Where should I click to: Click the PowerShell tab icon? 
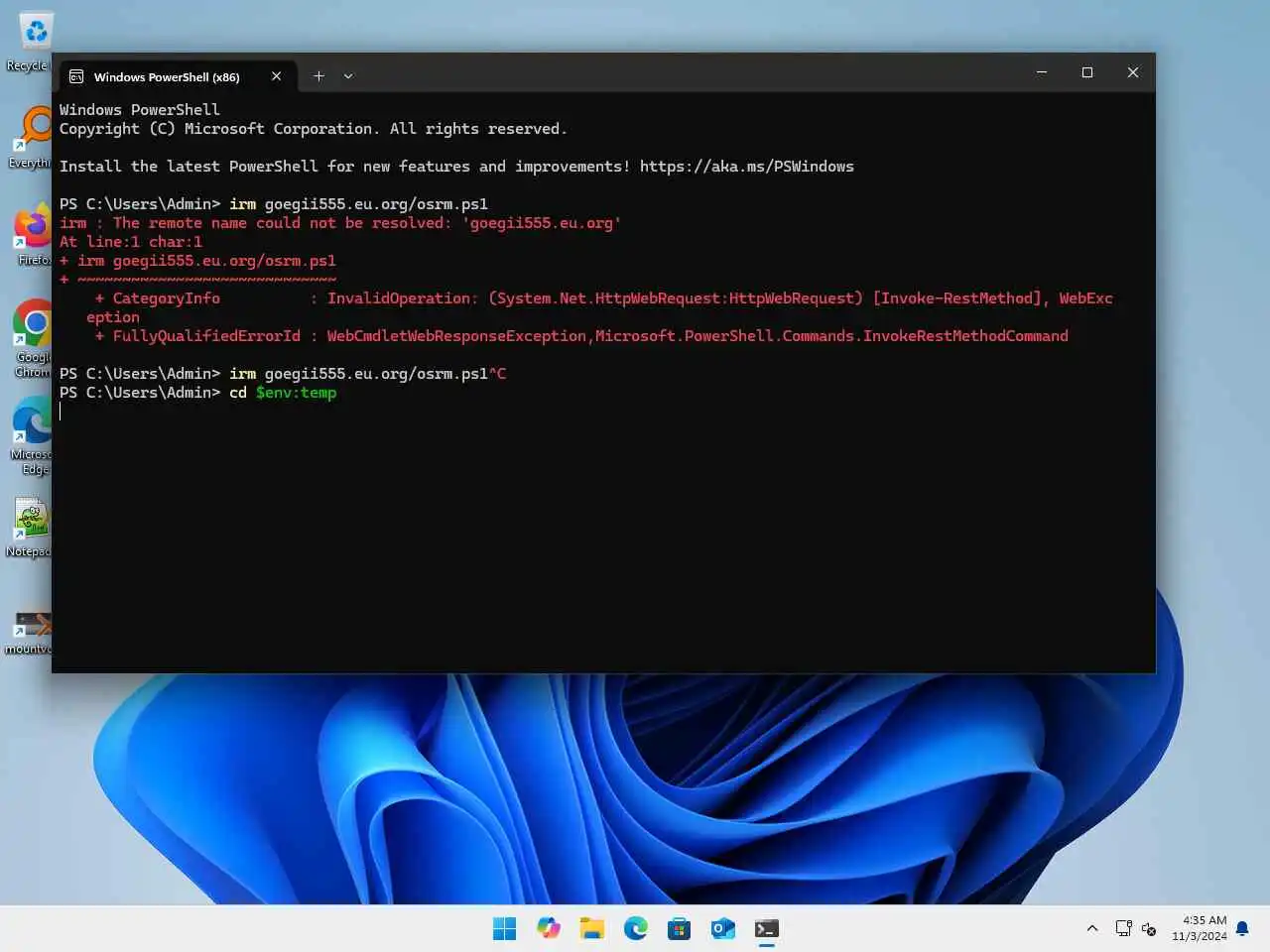tap(76, 76)
